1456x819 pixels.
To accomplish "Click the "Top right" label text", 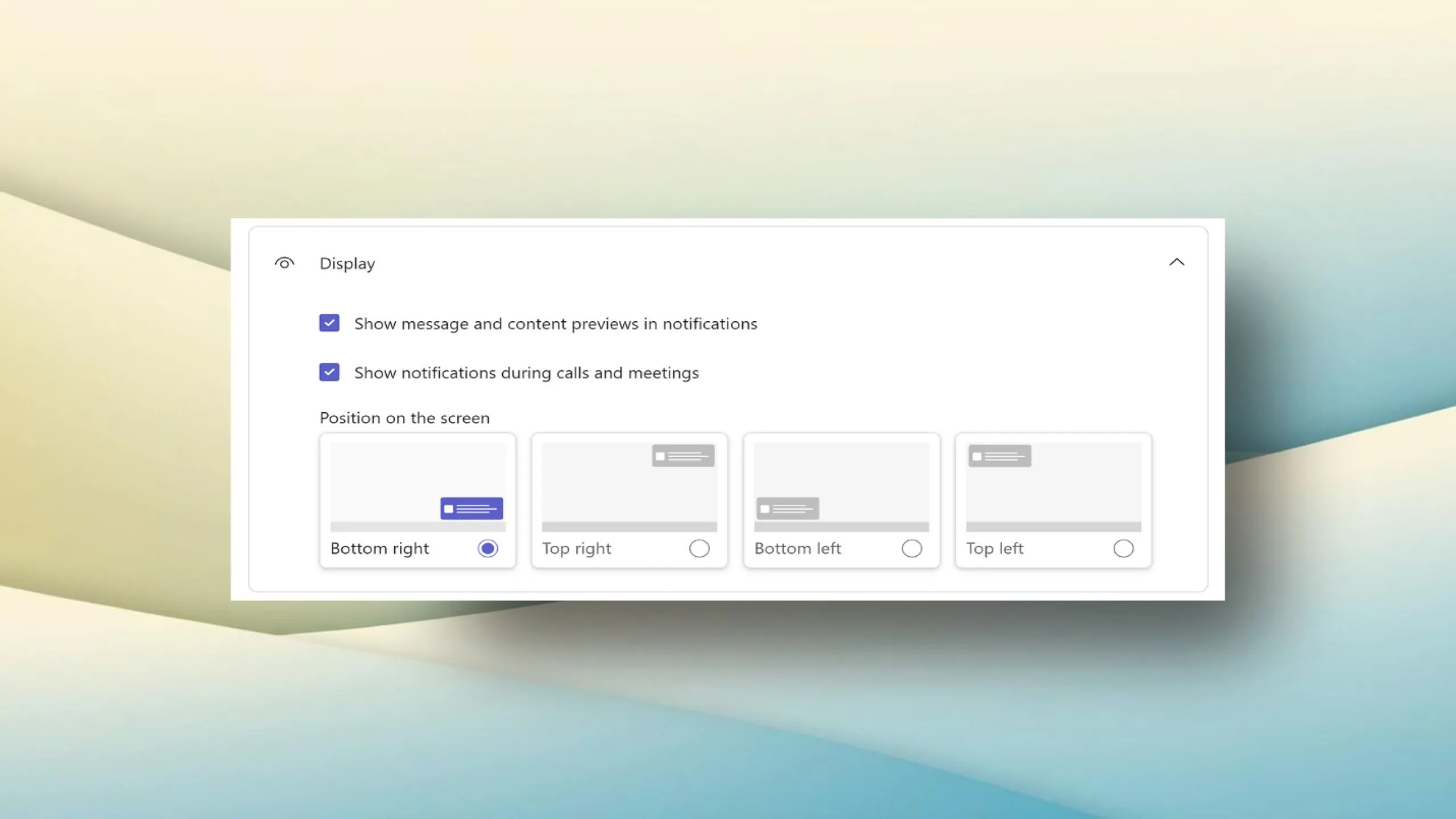I will [x=576, y=548].
